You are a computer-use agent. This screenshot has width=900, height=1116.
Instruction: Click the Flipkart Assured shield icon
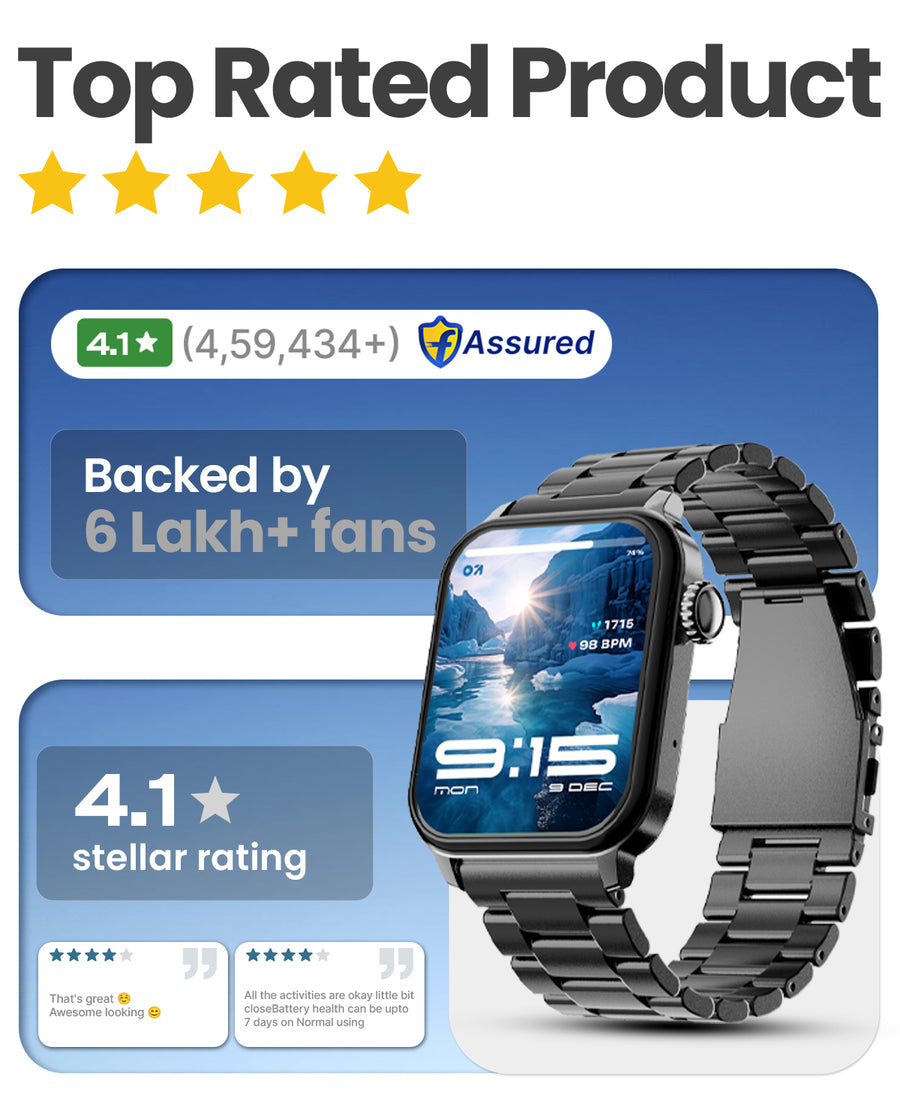point(439,342)
